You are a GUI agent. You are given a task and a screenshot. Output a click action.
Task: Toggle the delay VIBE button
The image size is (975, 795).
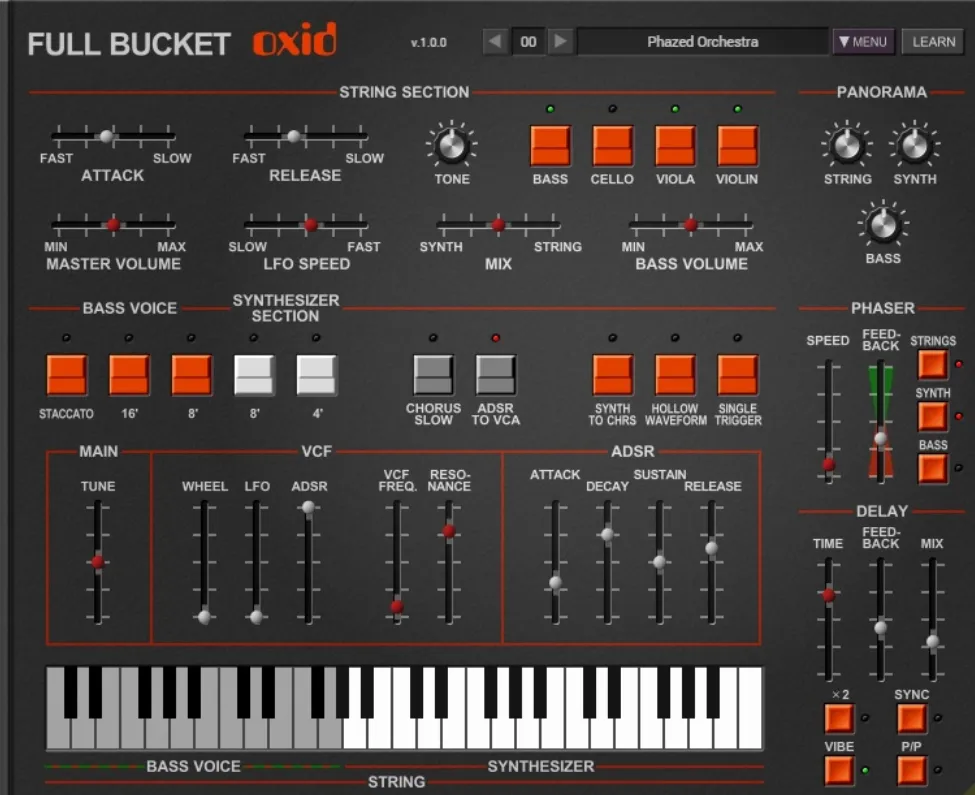(x=839, y=770)
